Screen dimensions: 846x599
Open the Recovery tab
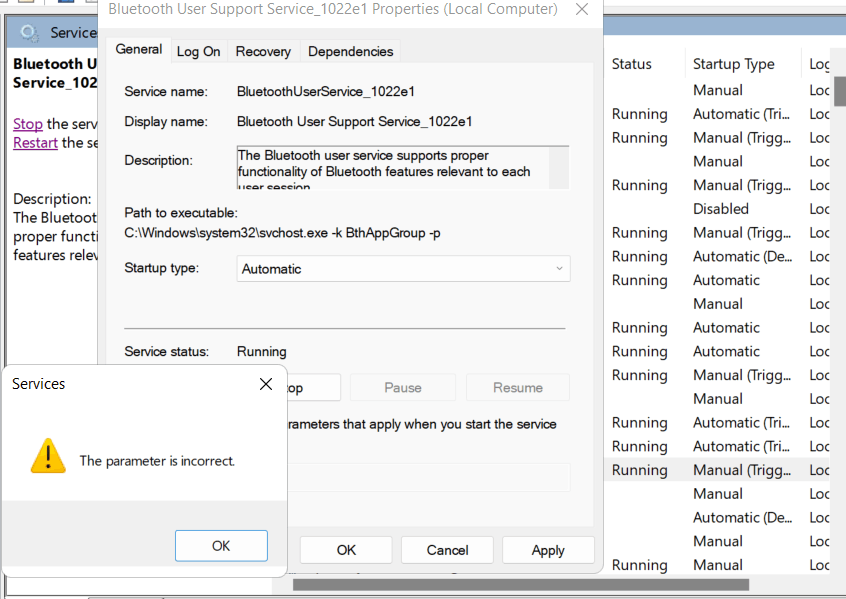pos(263,51)
